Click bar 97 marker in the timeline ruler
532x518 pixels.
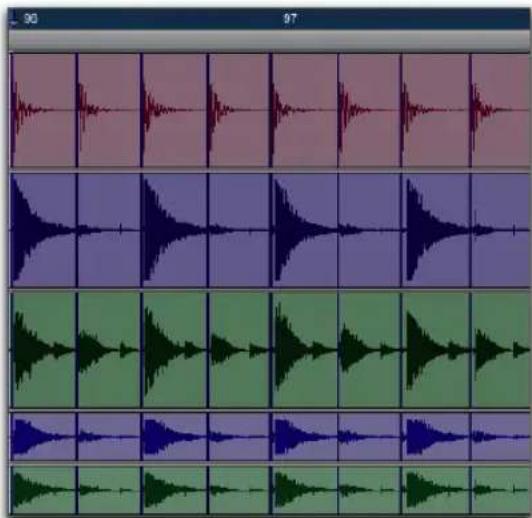pyautogui.click(x=290, y=18)
